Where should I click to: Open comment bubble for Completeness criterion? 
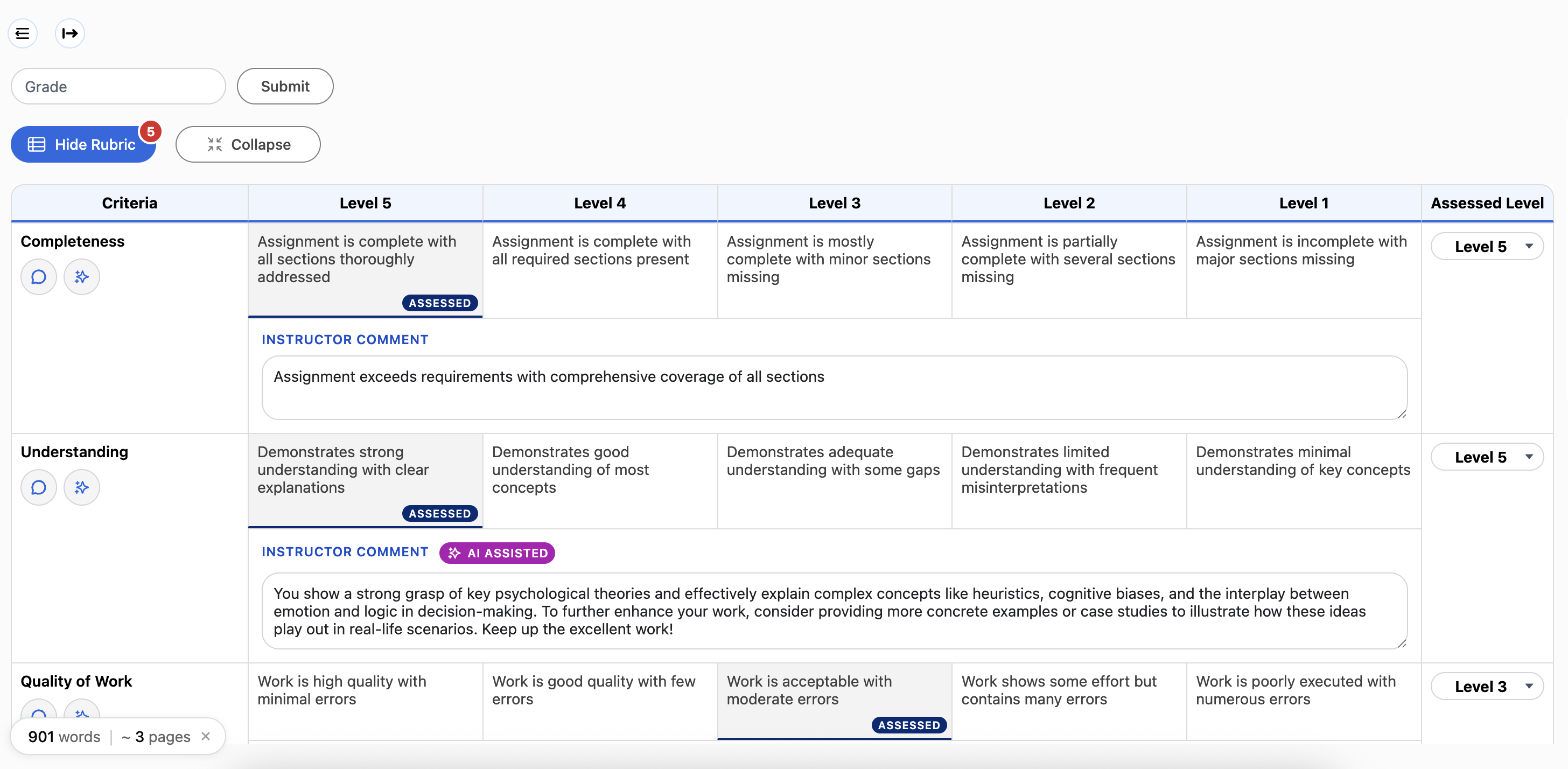tap(38, 277)
